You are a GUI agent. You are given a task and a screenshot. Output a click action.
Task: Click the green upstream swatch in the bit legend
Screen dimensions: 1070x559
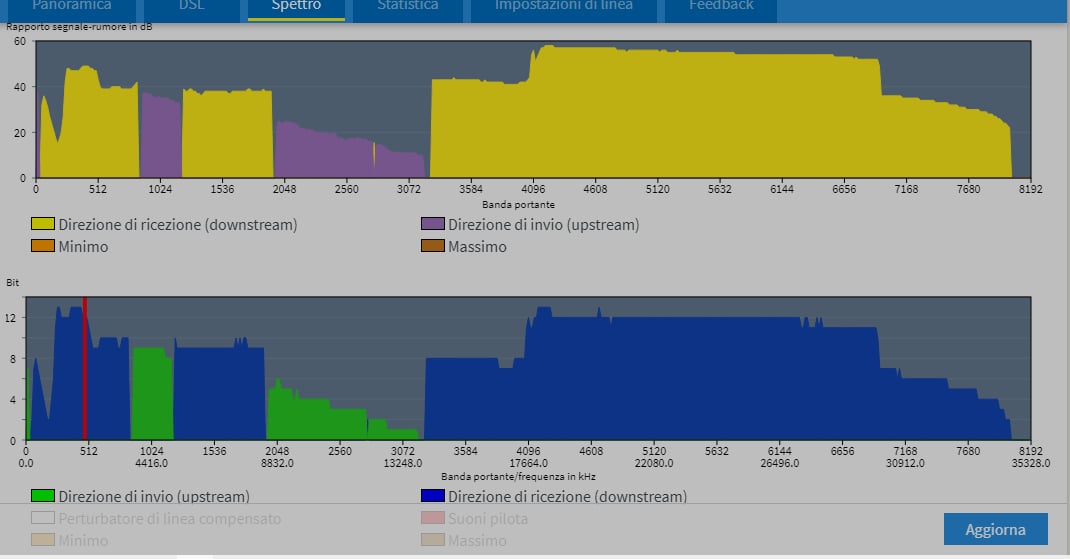(43, 496)
